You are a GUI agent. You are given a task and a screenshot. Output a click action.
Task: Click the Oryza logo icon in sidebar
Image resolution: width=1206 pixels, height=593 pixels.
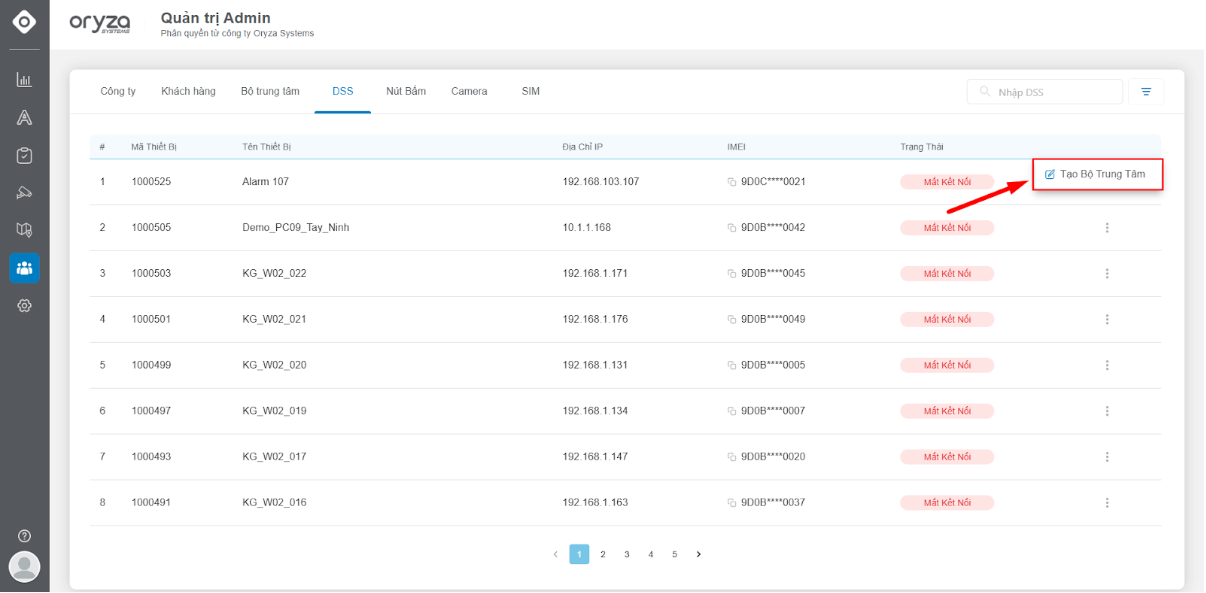(x=24, y=22)
